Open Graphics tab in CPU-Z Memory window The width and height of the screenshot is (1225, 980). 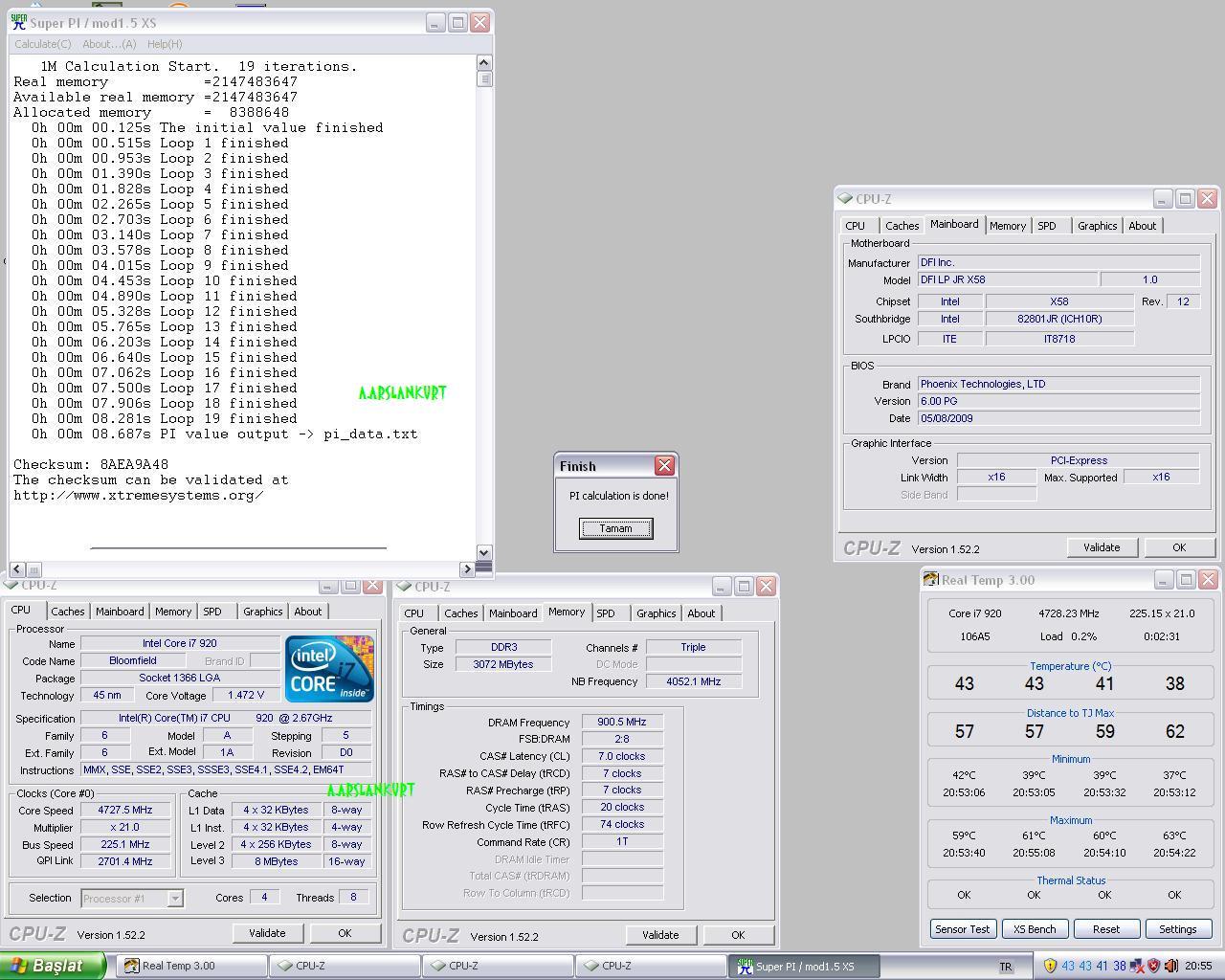656,613
